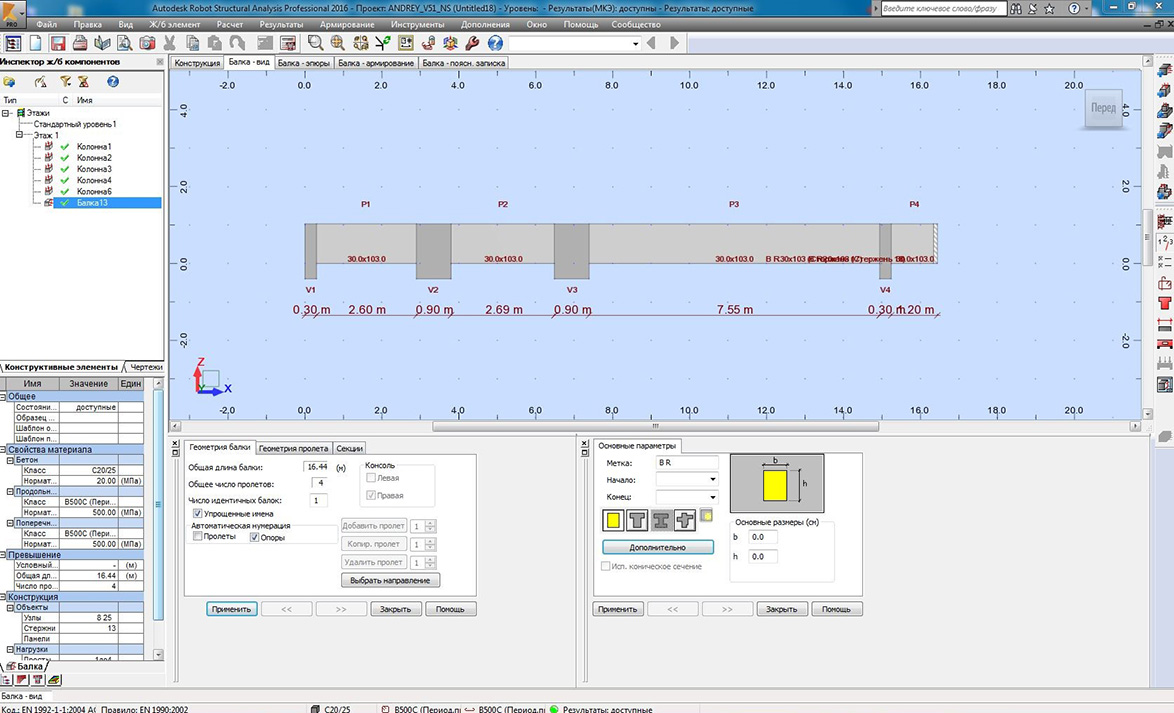The image size is (1174, 713).
Task: Click the Print icon
Action: point(80,43)
